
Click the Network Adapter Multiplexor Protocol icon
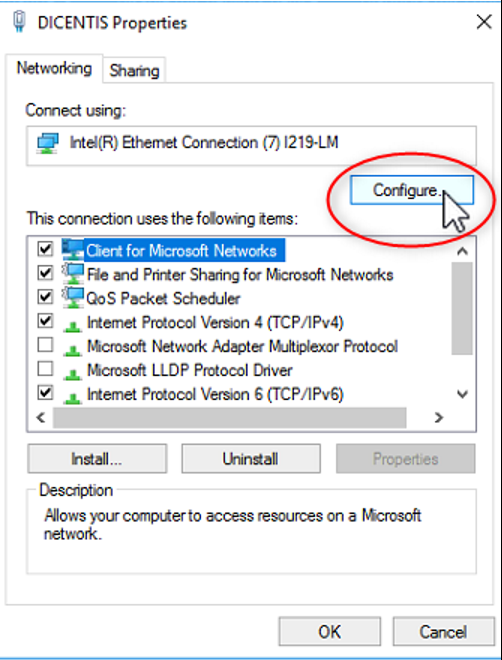(72, 350)
